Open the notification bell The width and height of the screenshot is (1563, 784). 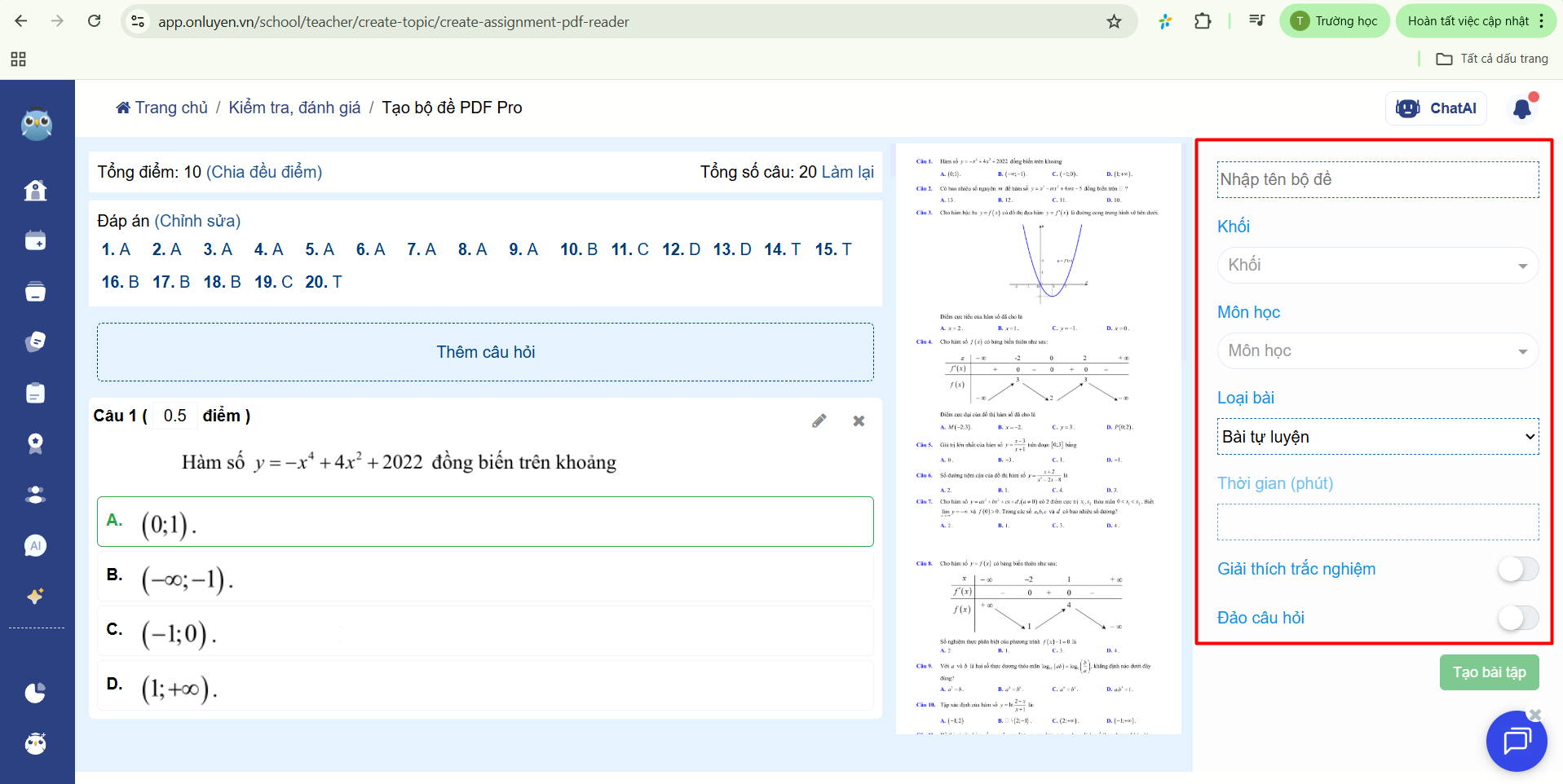pyautogui.click(x=1521, y=108)
